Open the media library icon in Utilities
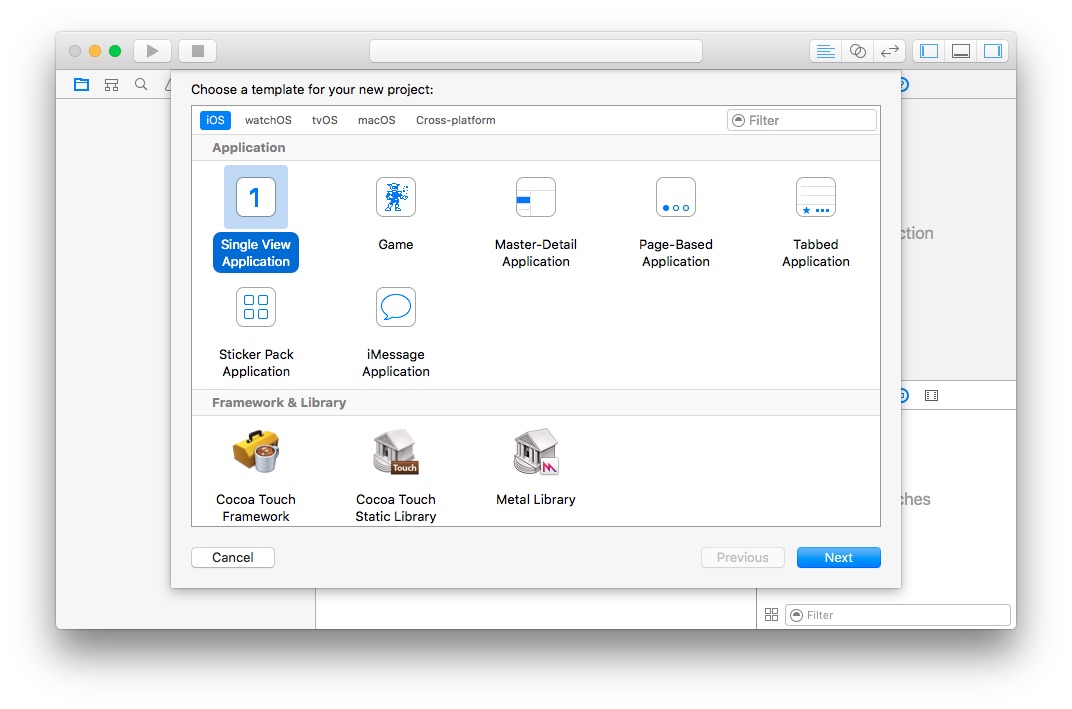 tap(931, 395)
